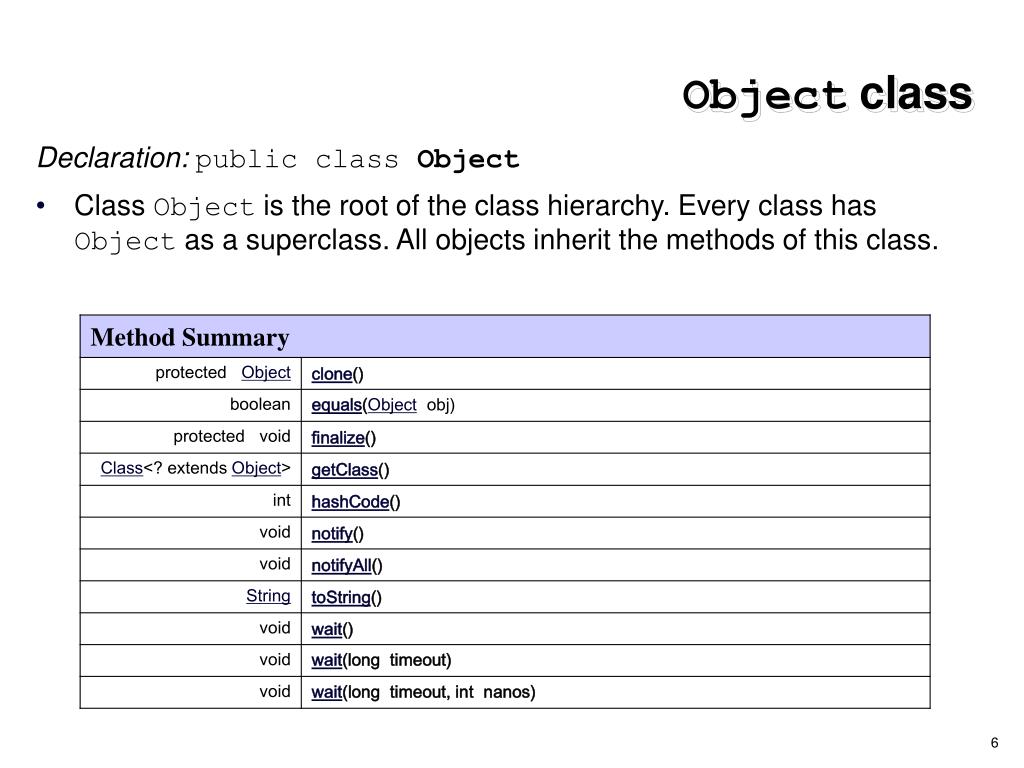Open the wait link taking only long timeout
The height and width of the screenshot is (768, 1024).
tap(326, 660)
